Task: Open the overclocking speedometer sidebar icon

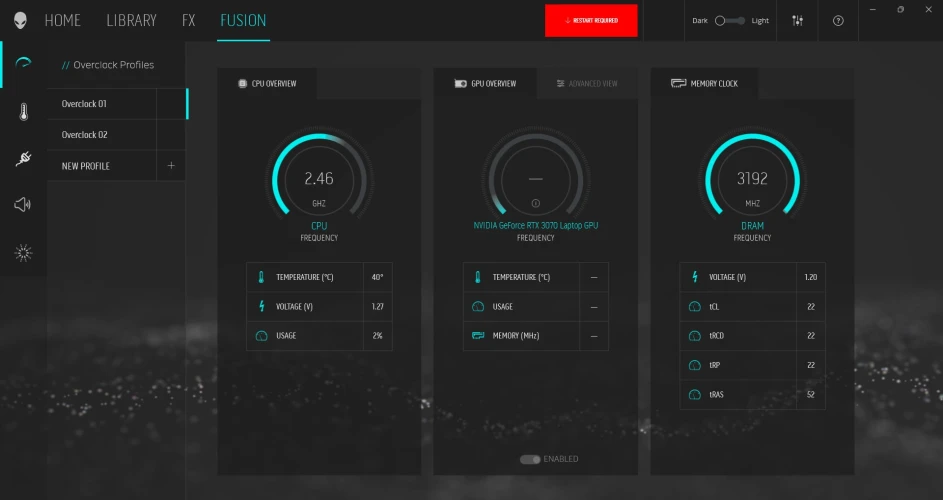Action: point(22,65)
